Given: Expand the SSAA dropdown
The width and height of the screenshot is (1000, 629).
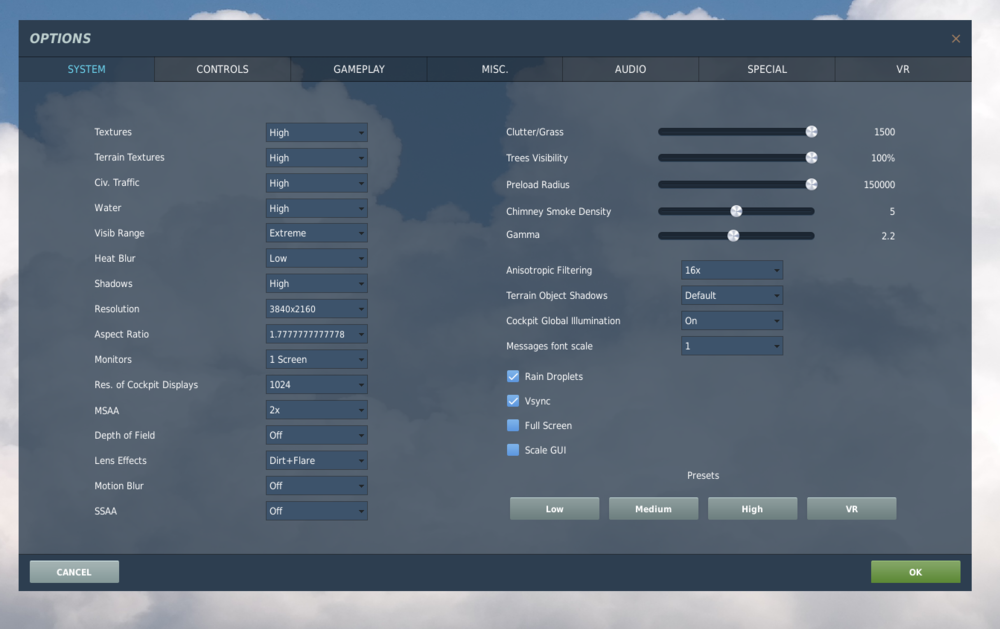Looking at the screenshot, I should coord(316,511).
